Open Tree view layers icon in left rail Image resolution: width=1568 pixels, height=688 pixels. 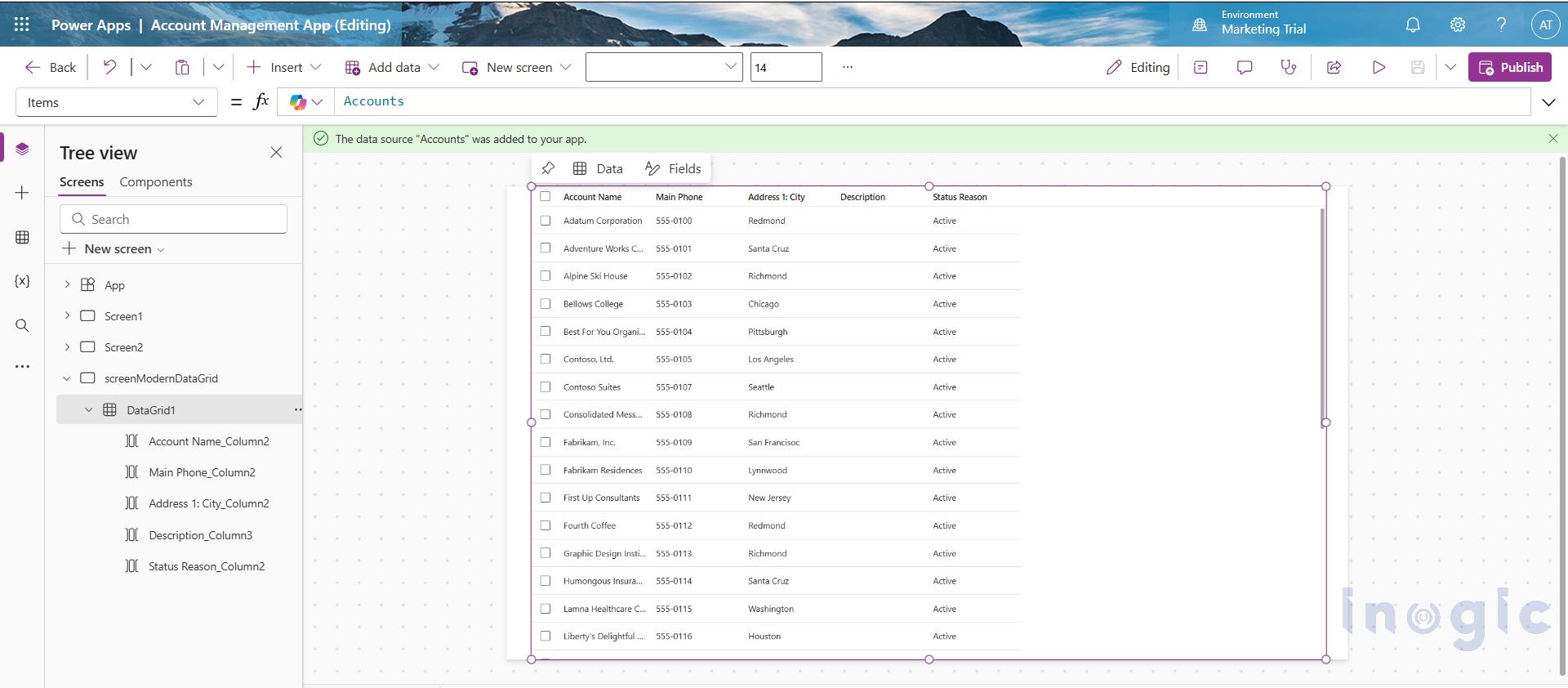(22, 149)
